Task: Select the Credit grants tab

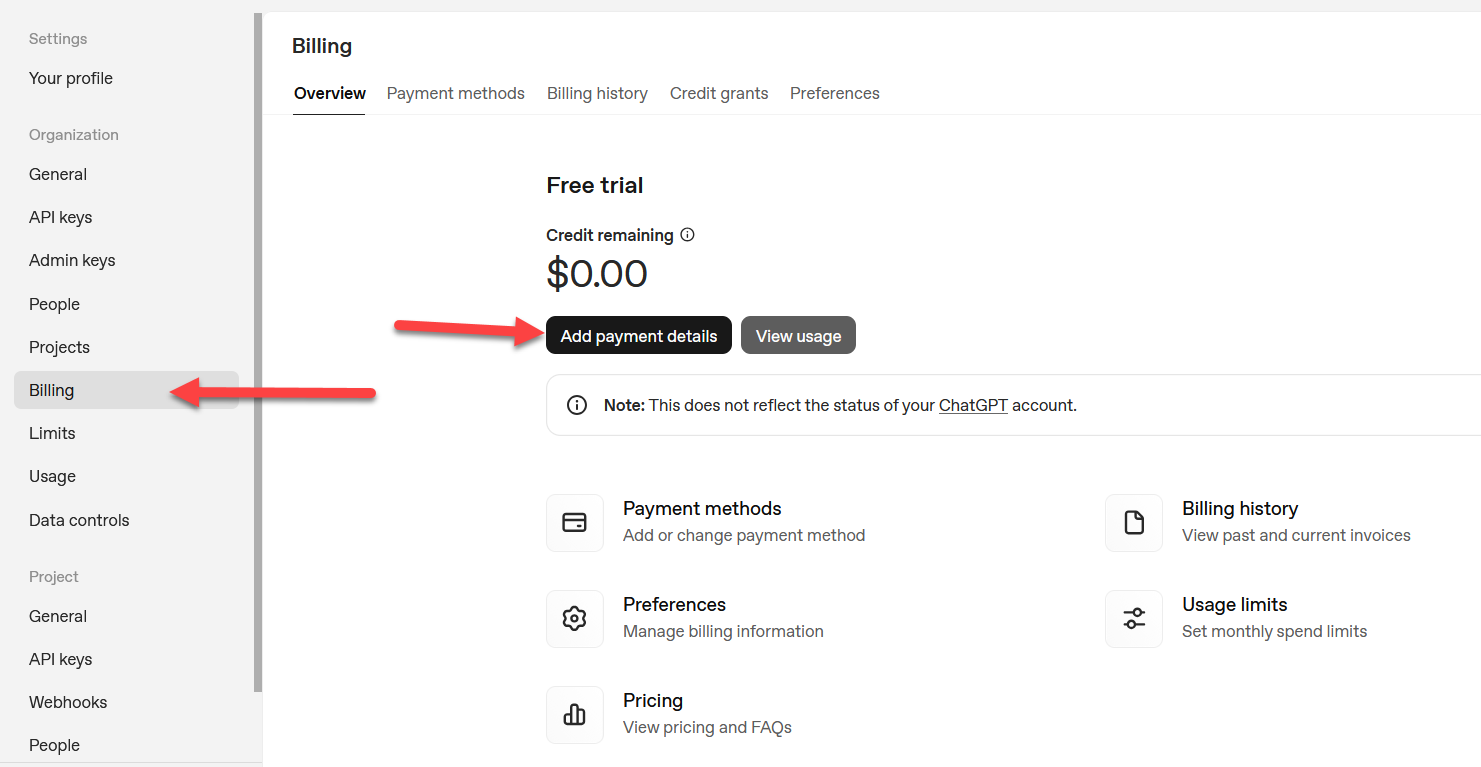Action: coord(719,93)
